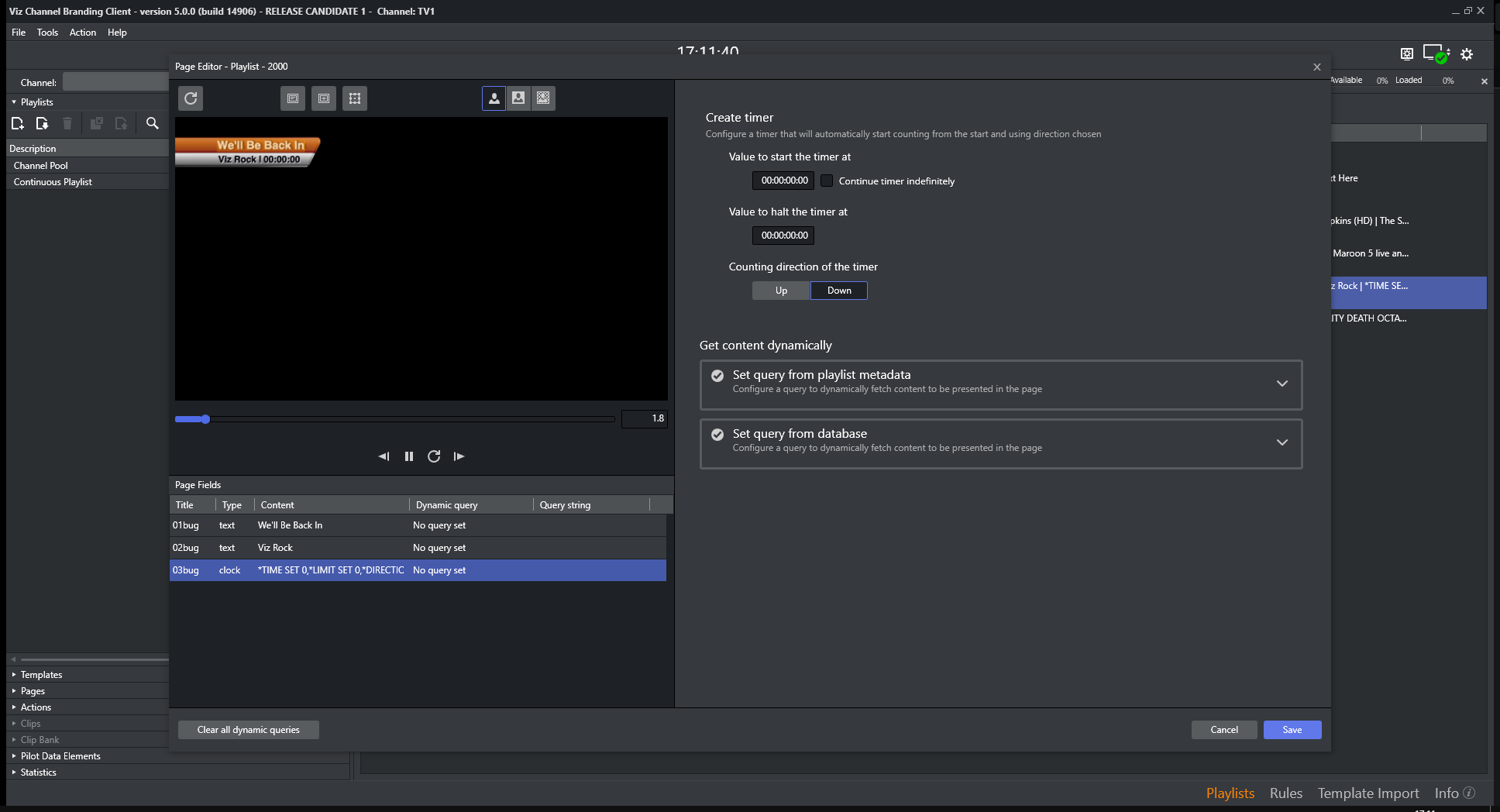
Task: Open the playlist search magnifier
Action: (x=153, y=123)
